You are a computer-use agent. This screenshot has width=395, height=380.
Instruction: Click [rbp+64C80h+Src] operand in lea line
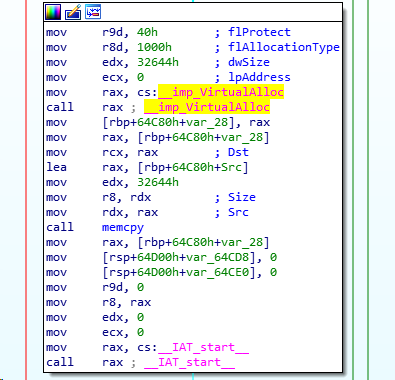pyautogui.click(x=193, y=167)
